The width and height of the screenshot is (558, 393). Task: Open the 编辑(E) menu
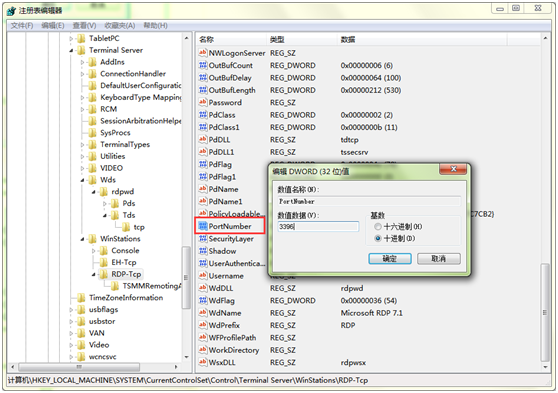point(53,26)
